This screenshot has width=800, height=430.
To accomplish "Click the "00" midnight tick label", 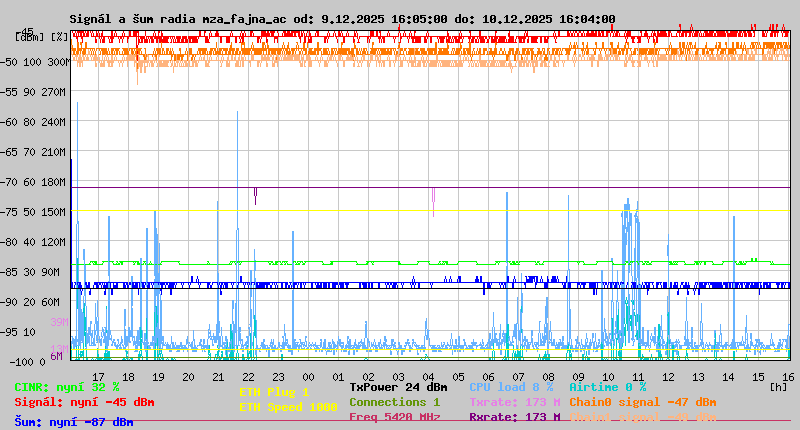I will tap(308, 377).
